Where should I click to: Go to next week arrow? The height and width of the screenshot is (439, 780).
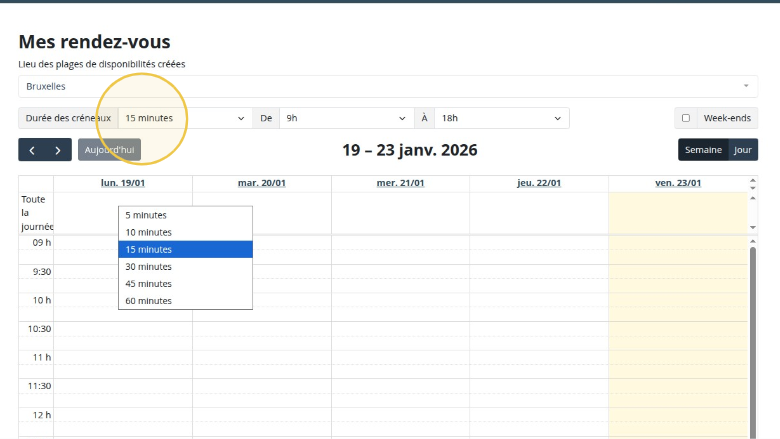(58, 150)
